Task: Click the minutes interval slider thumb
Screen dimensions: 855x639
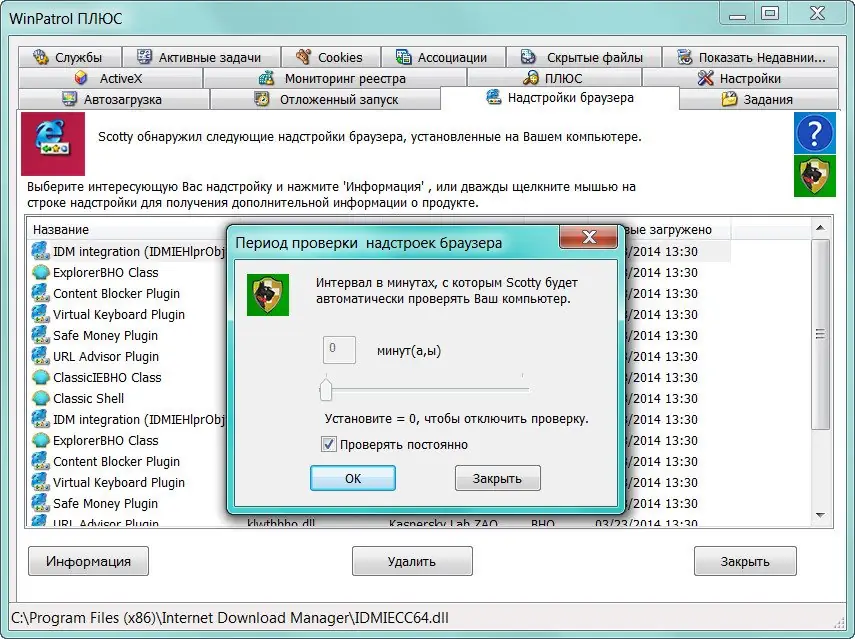Action: [326, 389]
